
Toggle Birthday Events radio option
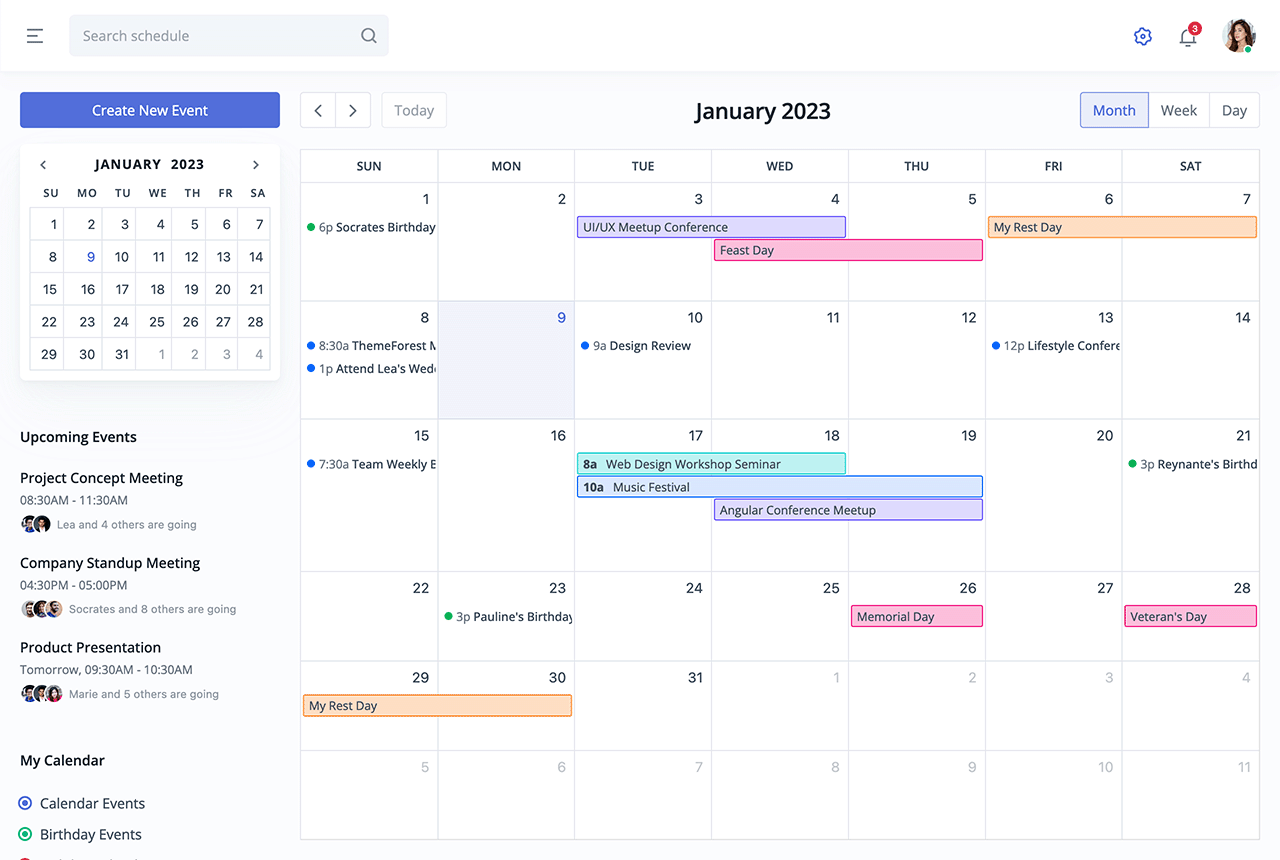(x=25, y=834)
